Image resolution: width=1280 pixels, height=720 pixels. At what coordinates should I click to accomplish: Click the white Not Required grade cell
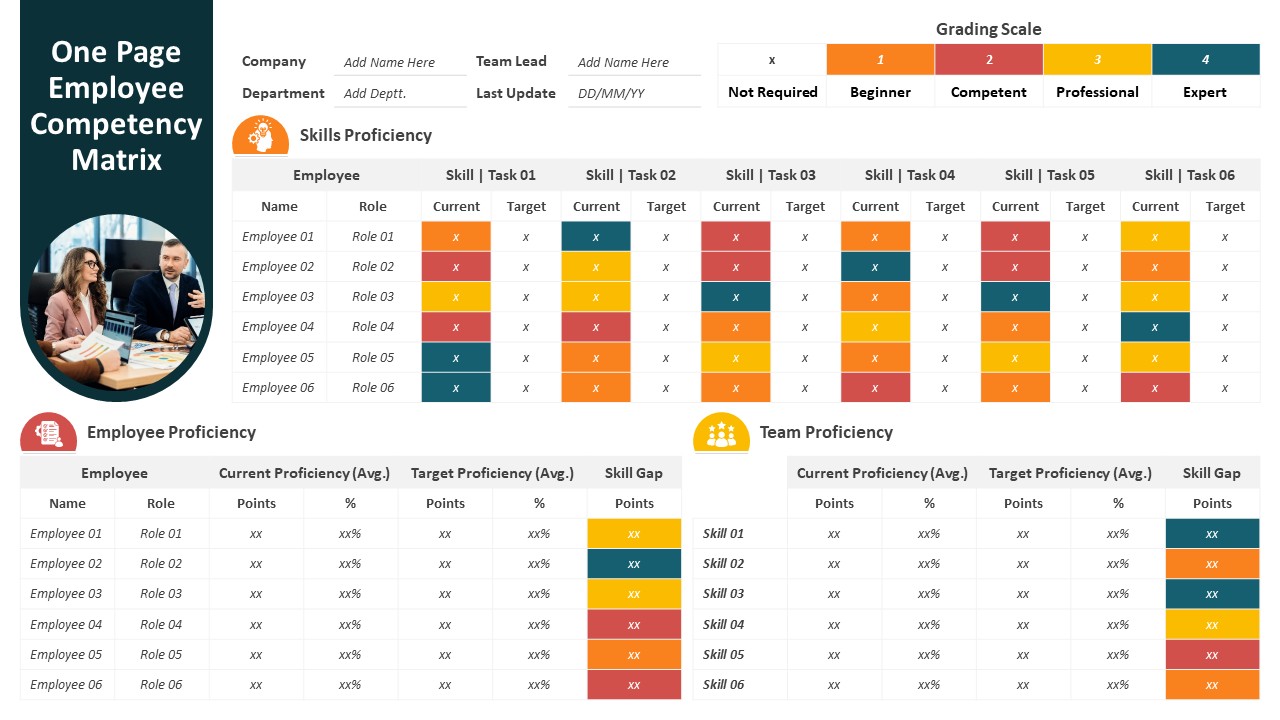click(772, 60)
